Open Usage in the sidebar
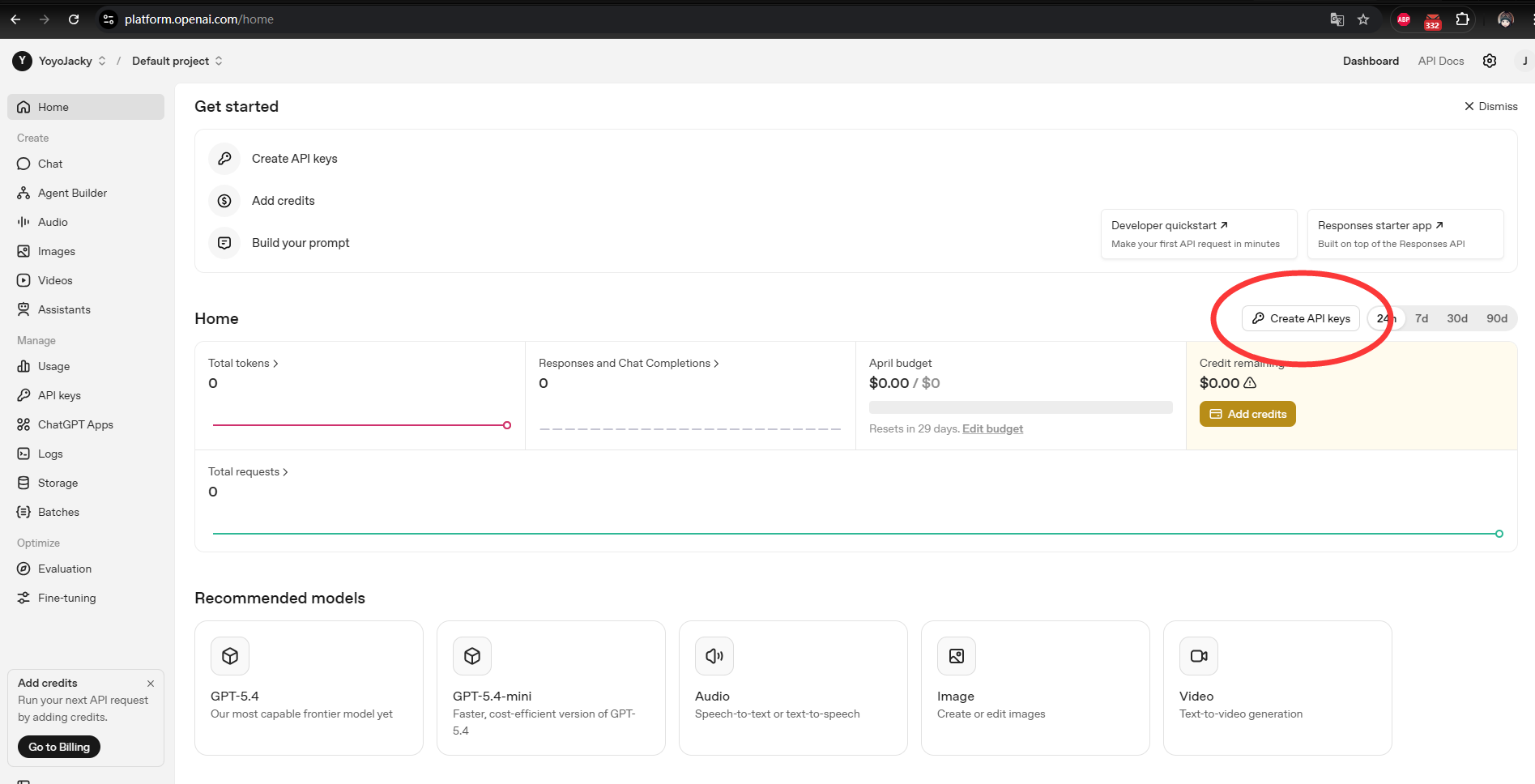1535x784 pixels. pos(86,366)
